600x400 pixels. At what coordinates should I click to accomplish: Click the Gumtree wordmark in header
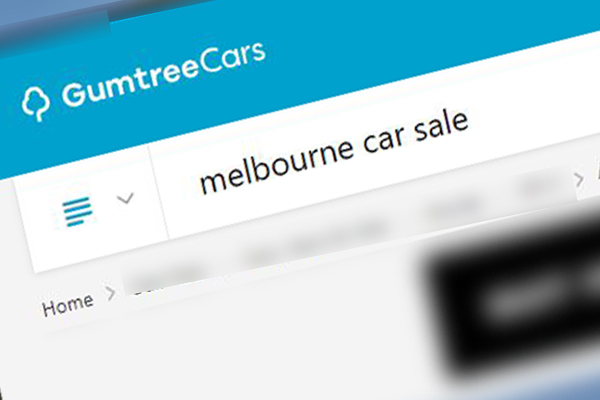tap(130, 82)
